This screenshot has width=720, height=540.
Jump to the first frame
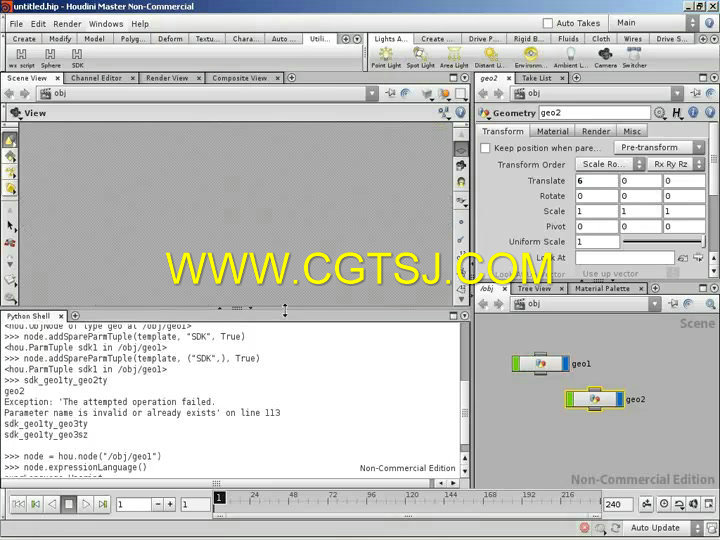tap(18, 504)
